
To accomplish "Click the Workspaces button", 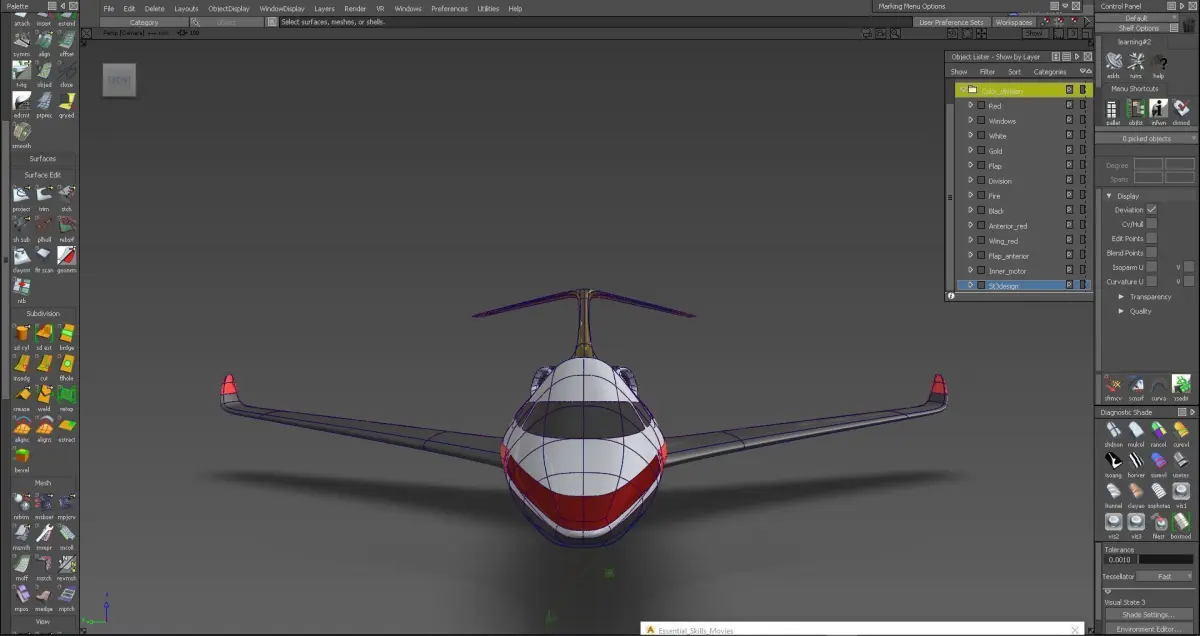I will 1014,22.
